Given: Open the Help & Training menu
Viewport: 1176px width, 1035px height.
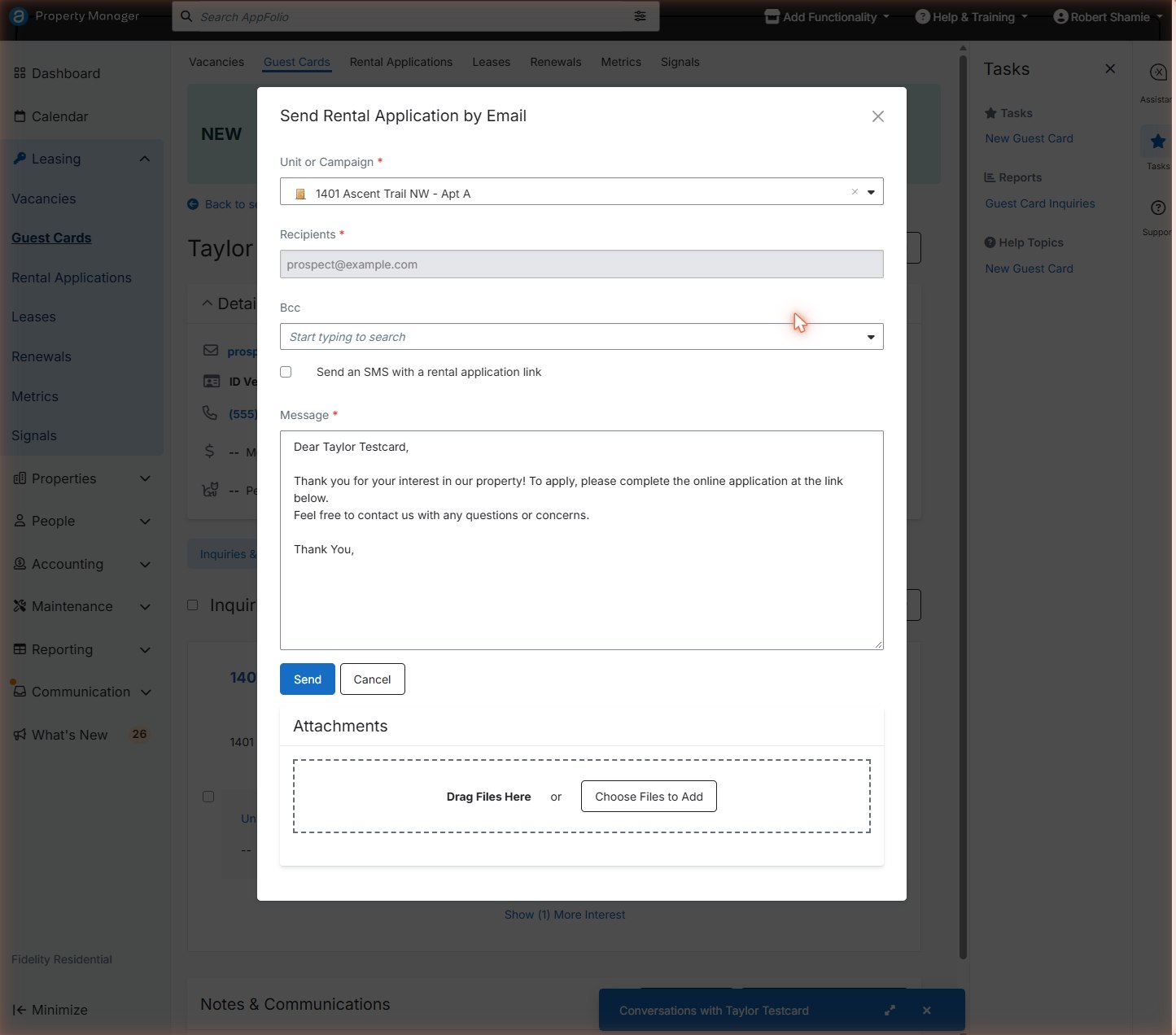Looking at the screenshot, I should [972, 16].
